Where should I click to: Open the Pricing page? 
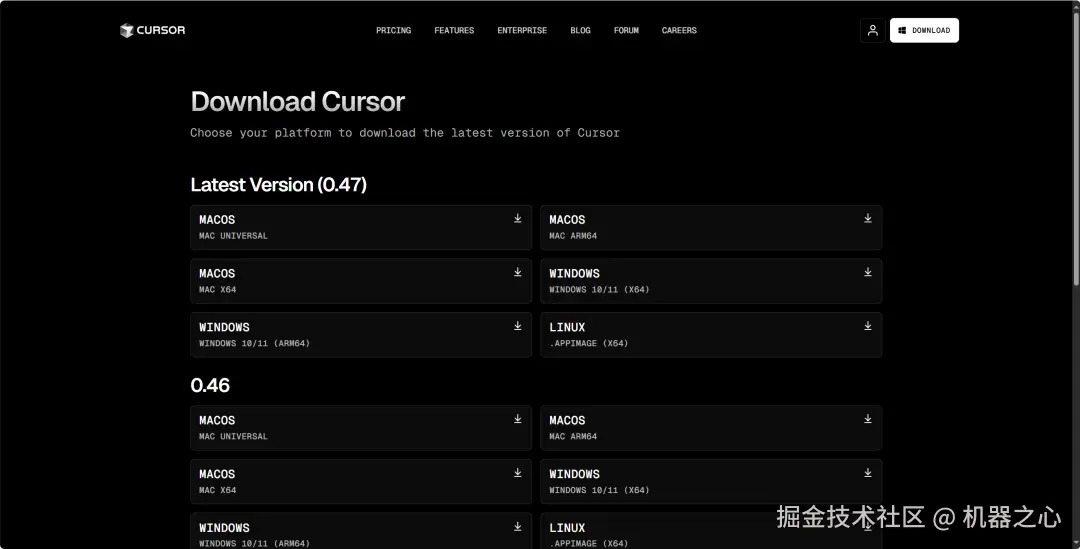(393, 30)
